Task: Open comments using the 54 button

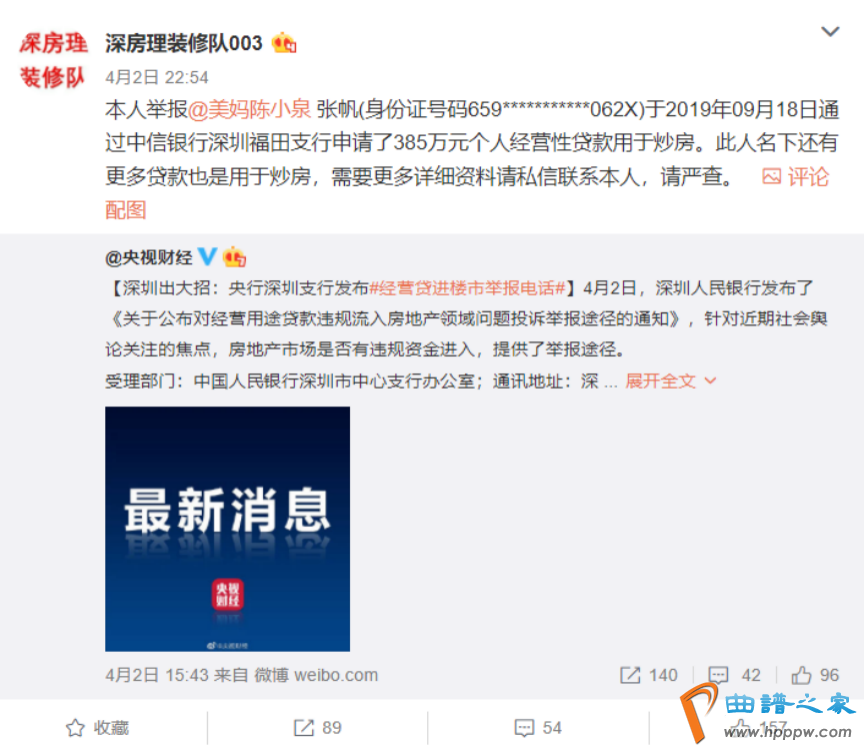Action: (538, 728)
